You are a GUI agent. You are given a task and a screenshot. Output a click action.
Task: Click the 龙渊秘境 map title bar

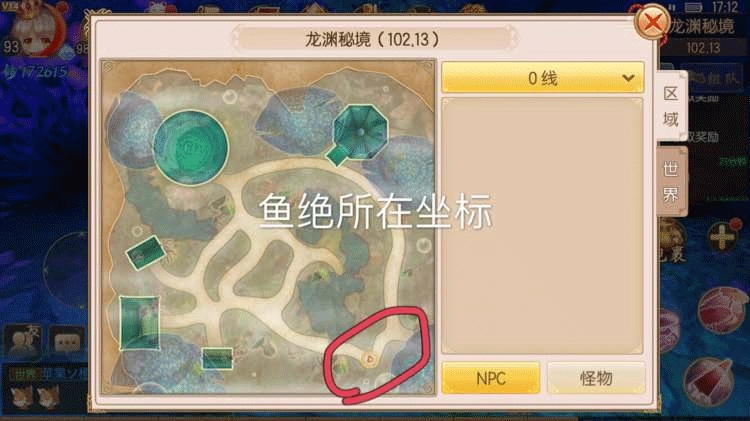click(371, 39)
